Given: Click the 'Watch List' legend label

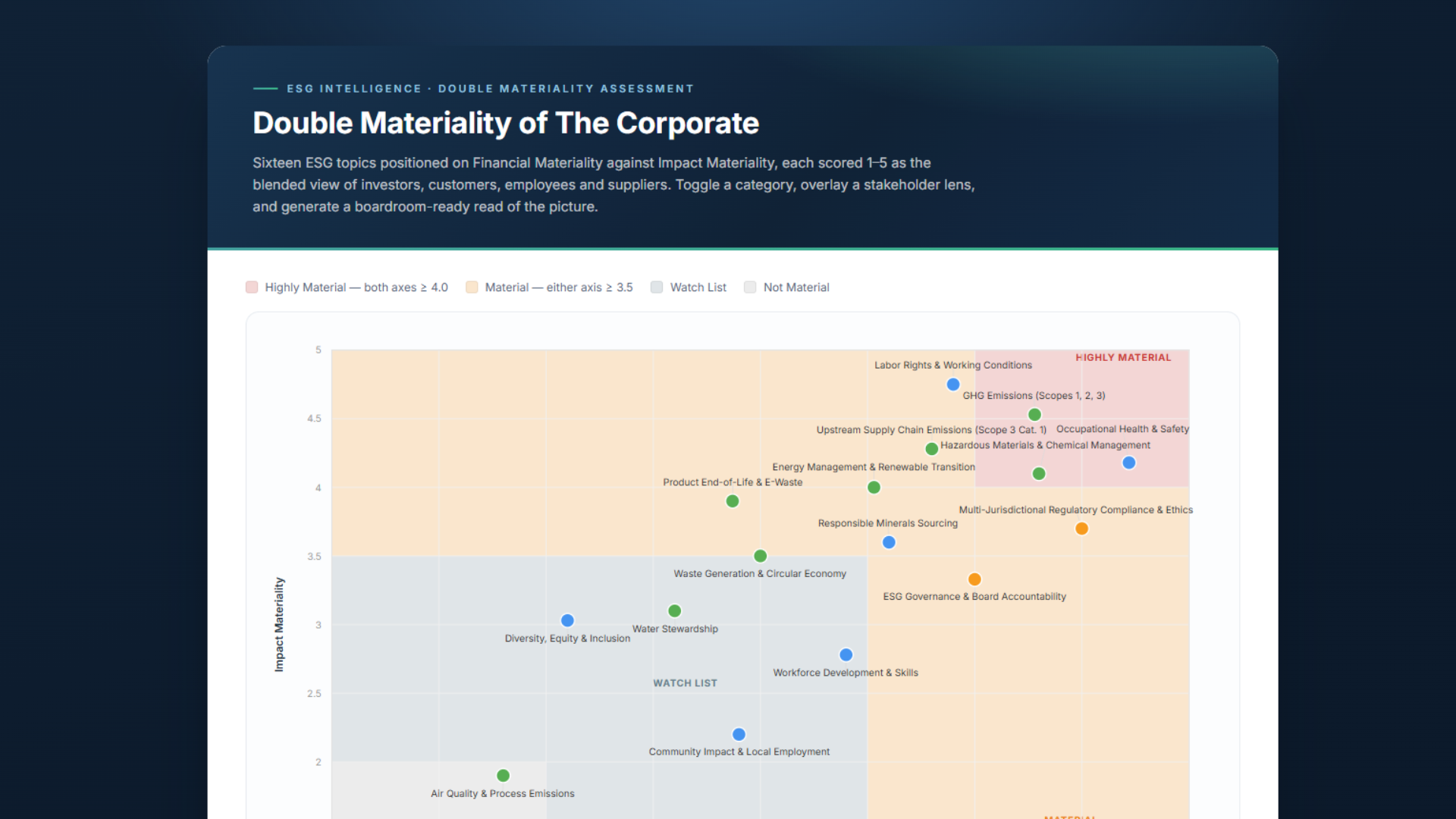Looking at the screenshot, I should [x=698, y=287].
